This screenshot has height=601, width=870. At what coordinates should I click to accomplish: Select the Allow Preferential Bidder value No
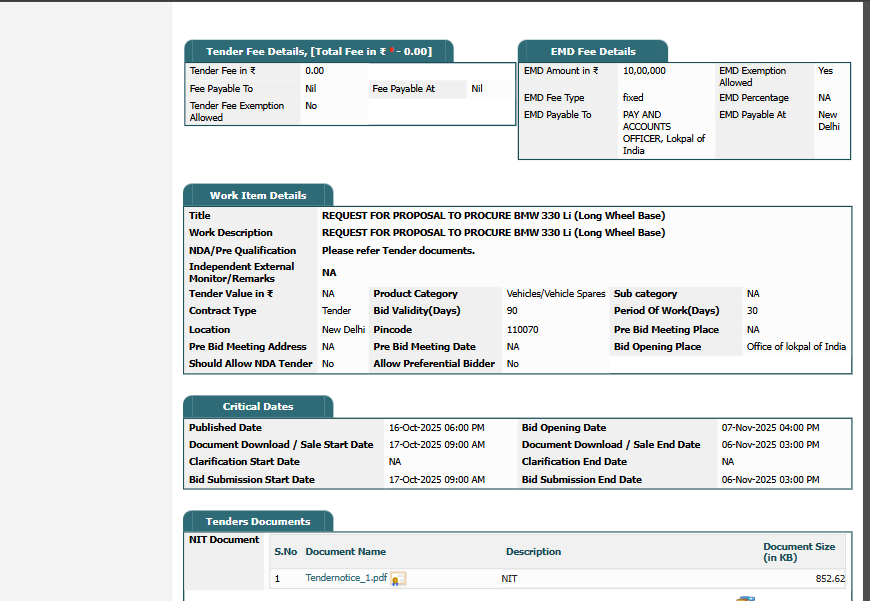pyautogui.click(x=513, y=363)
